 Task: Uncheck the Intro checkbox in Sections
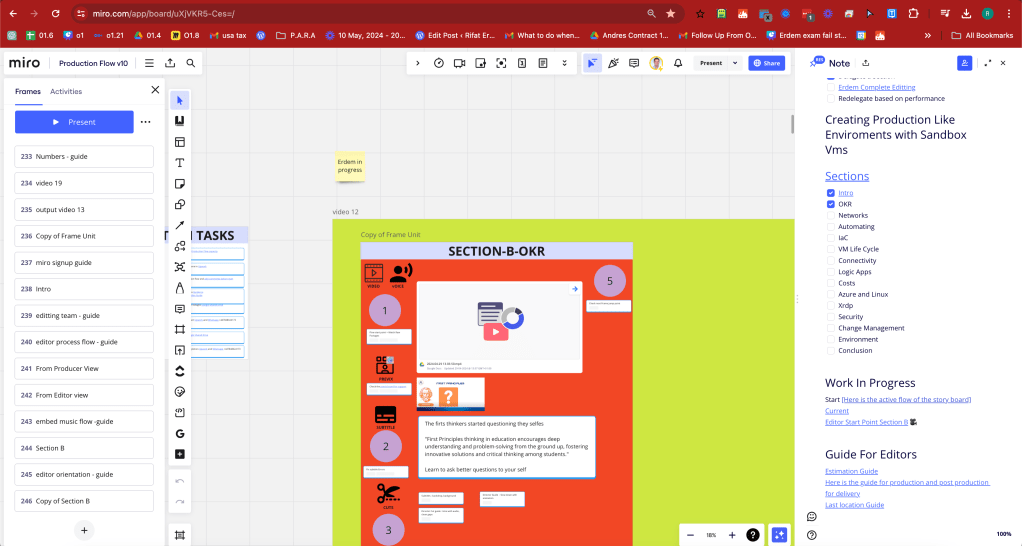(x=830, y=193)
